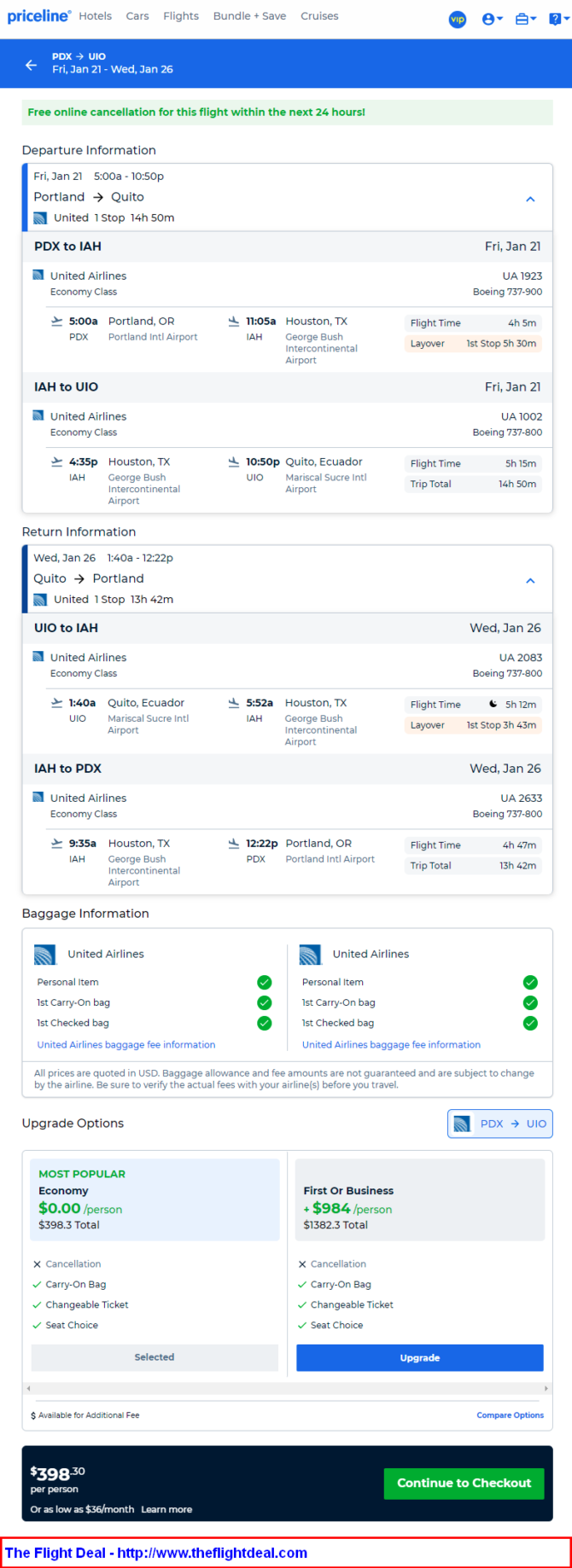Open left United Airlines baggage fee information link
Screen dimensions: 572x1568
tap(126, 1045)
